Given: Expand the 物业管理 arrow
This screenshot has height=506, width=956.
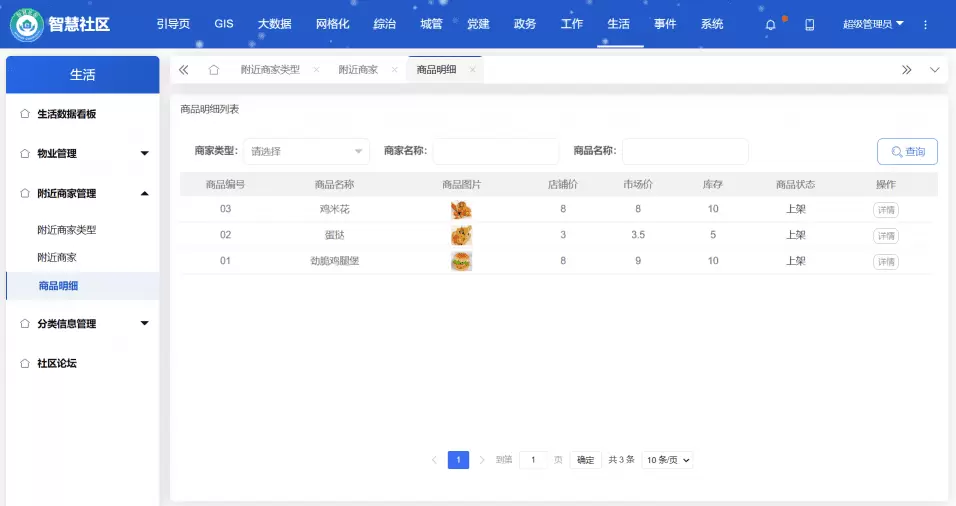Looking at the screenshot, I should (144, 154).
